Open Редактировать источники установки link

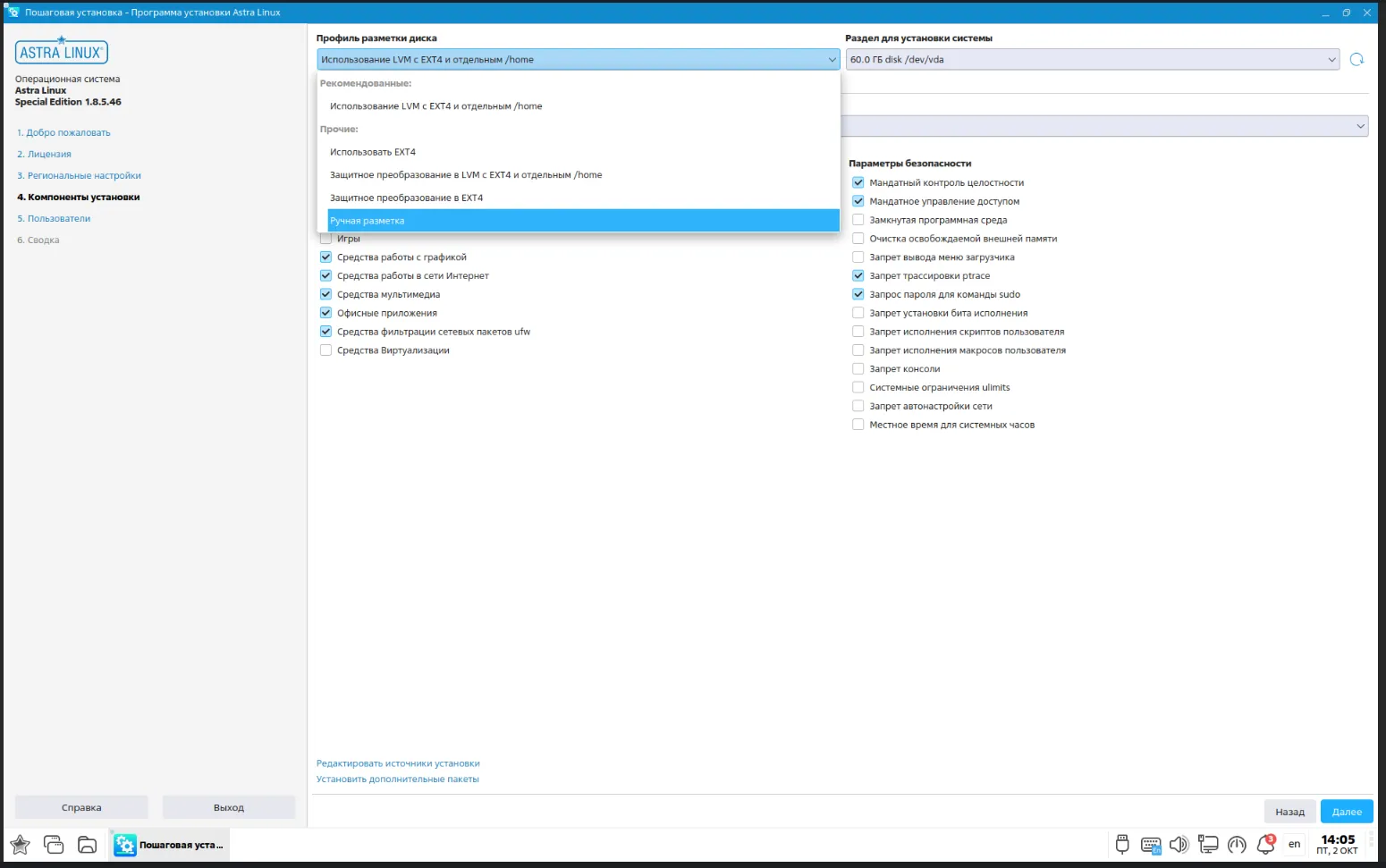point(398,763)
